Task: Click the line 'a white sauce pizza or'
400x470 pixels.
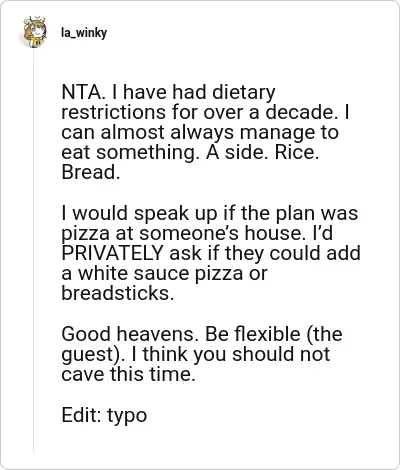Action: (x=164, y=273)
